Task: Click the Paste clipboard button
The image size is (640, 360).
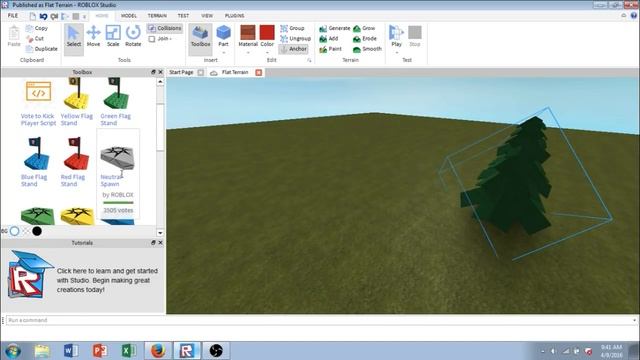Action: coord(14,36)
